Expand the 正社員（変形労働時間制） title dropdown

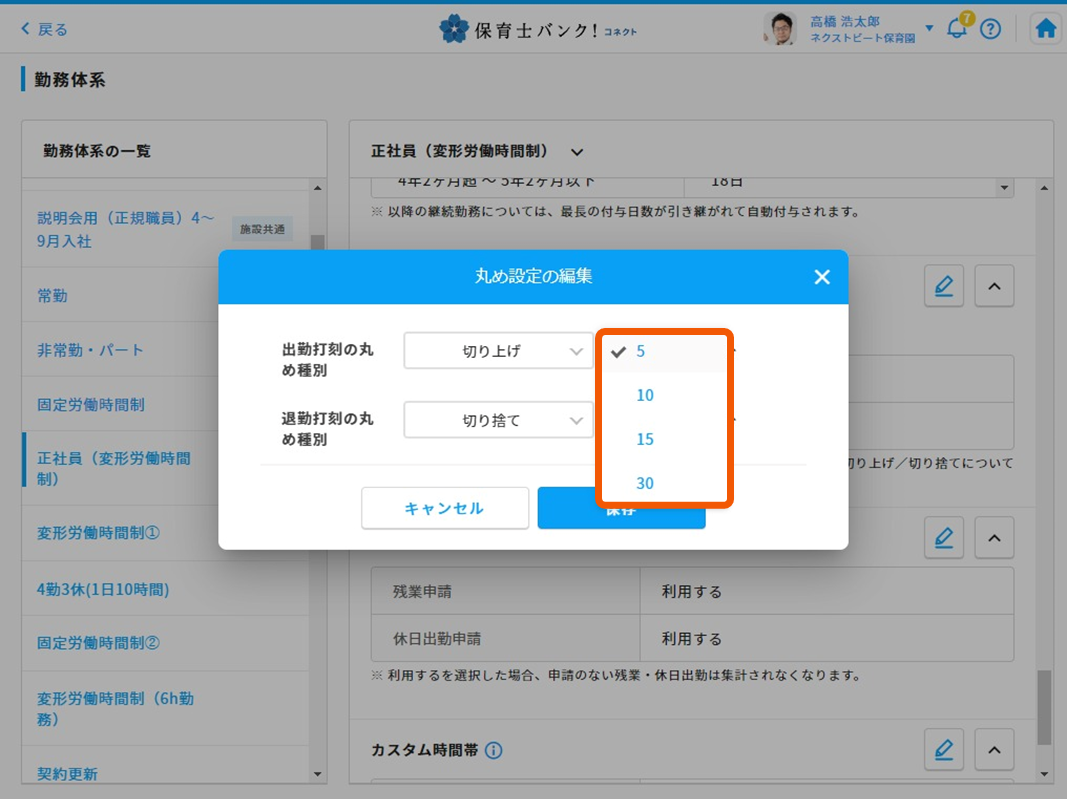(x=577, y=152)
